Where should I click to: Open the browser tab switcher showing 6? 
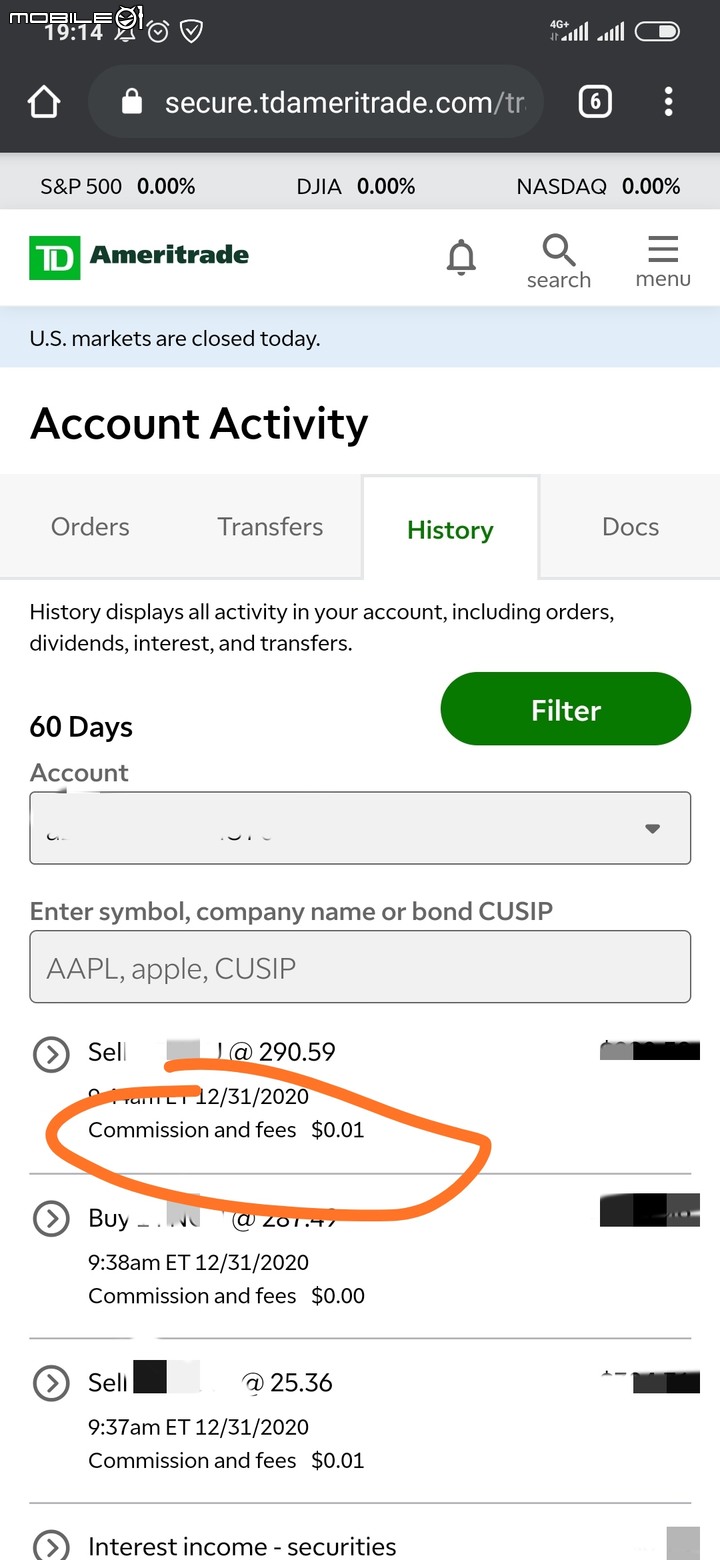coord(595,101)
